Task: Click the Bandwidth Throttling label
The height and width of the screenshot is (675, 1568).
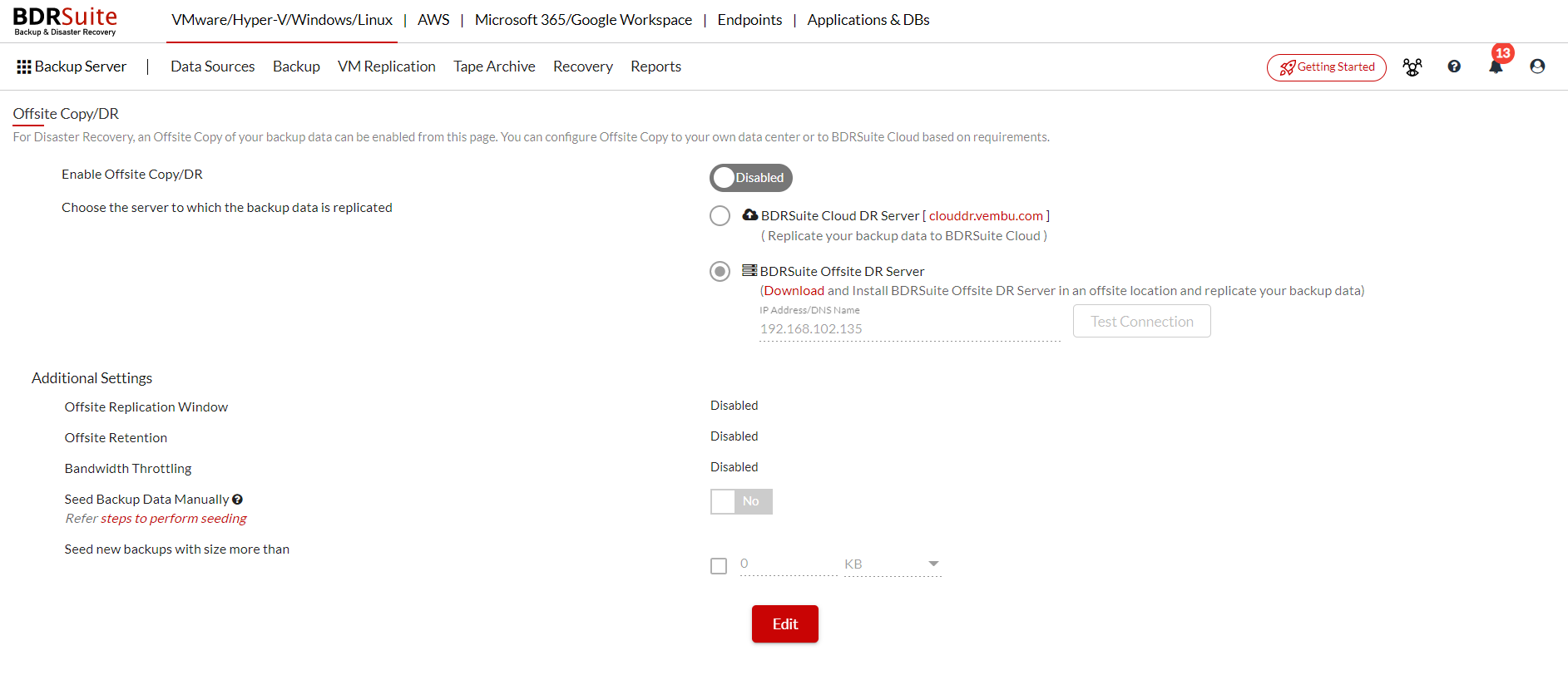Action: pos(128,469)
